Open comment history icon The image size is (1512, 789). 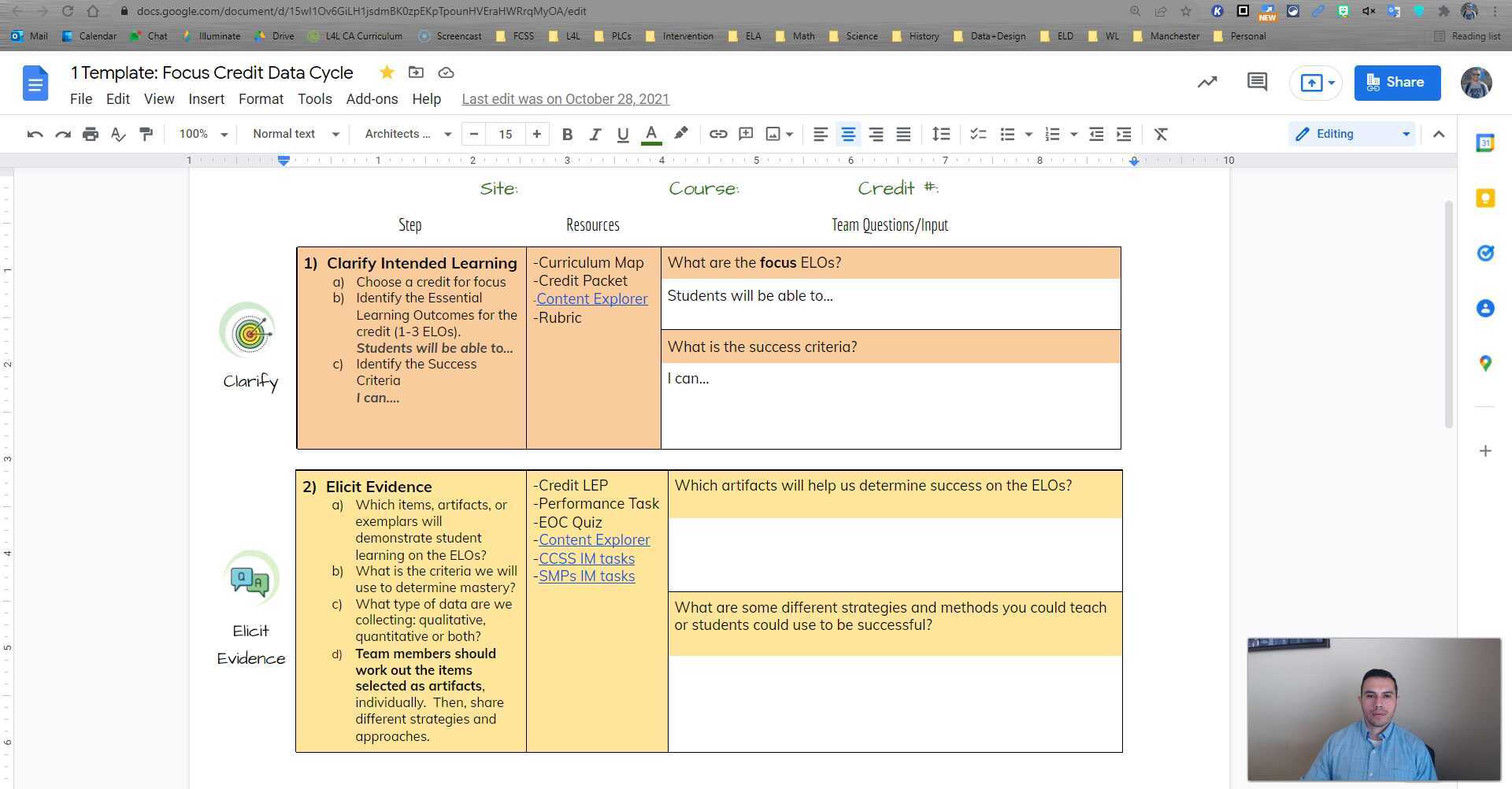(x=1257, y=82)
